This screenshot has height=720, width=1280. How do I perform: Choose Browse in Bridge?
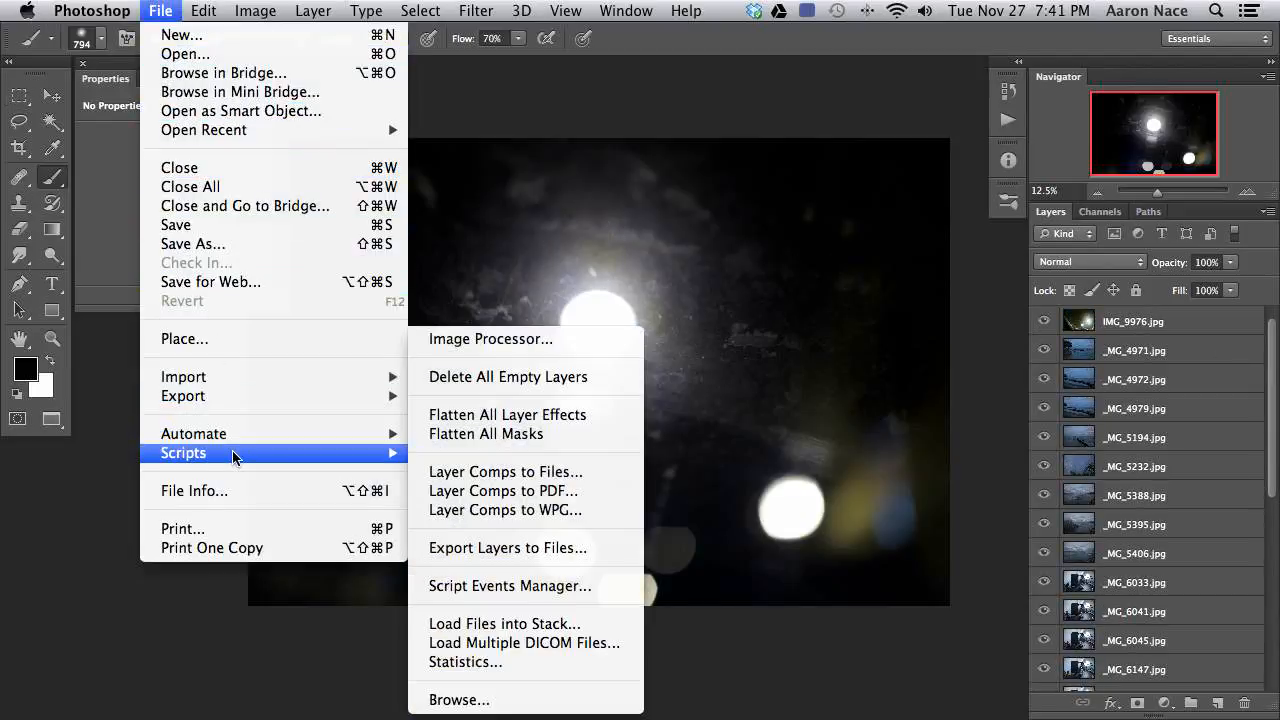coord(224,73)
